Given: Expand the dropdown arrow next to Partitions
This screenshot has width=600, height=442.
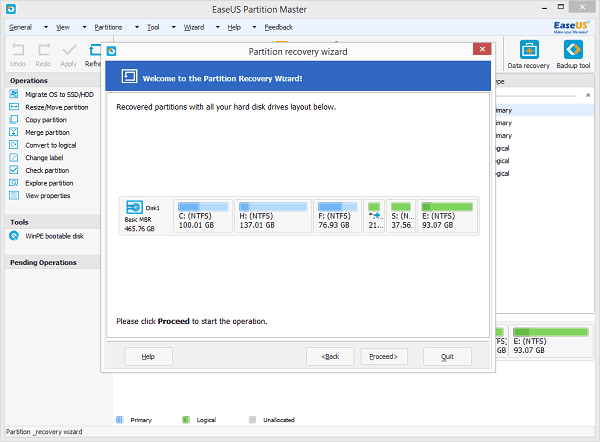Looking at the screenshot, I should (137, 27).
